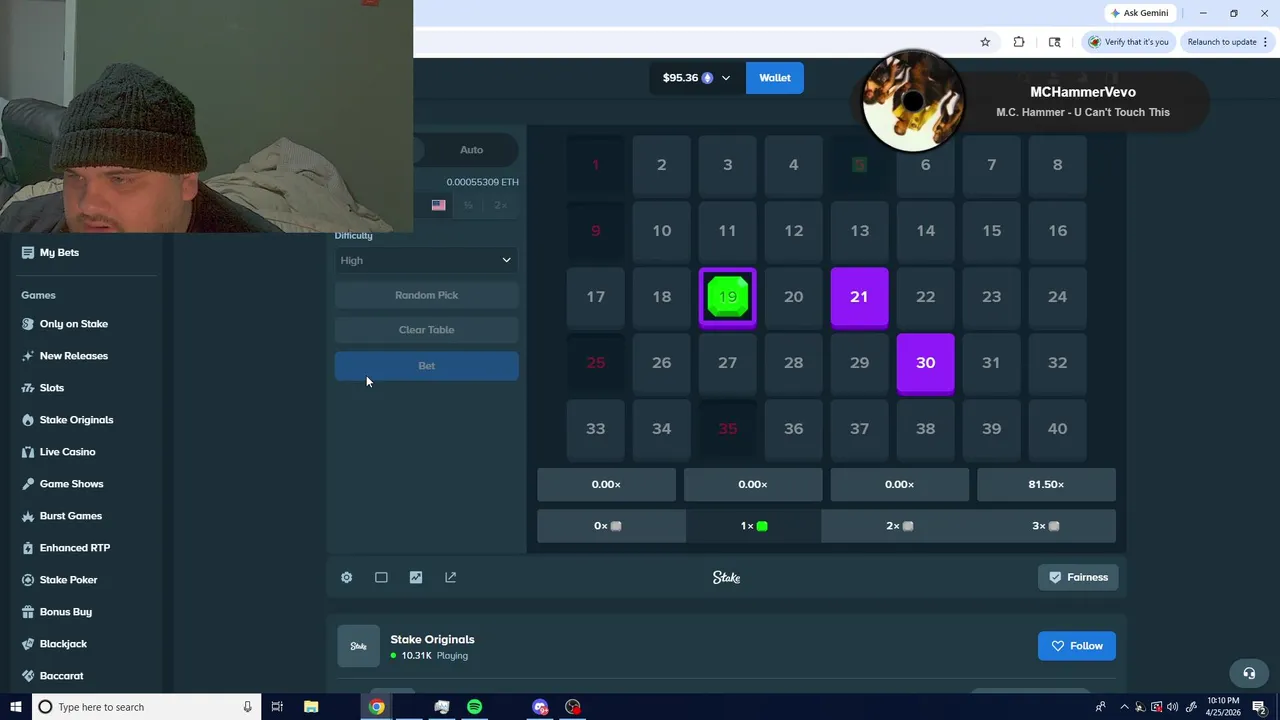
Task: Show hidden system tray icons
Action: click(x=1124, y=707)
